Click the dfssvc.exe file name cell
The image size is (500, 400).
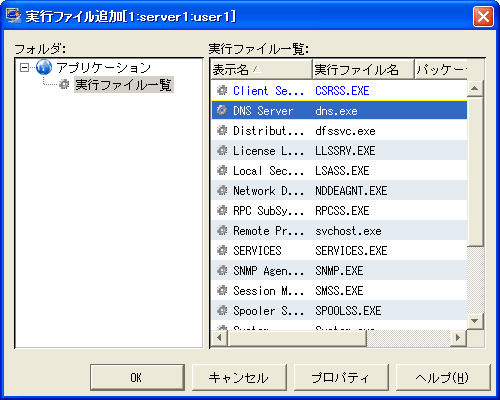click(x=345, y=131)
